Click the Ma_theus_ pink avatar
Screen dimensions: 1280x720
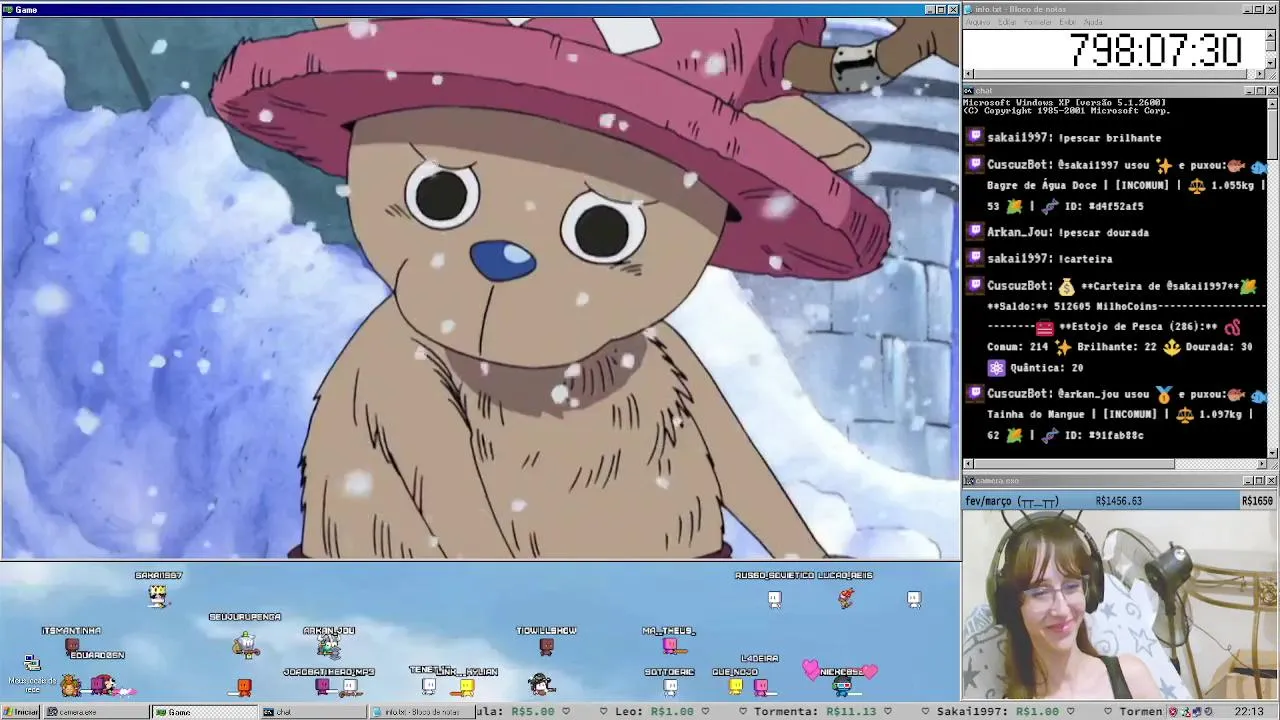pos(670,646)
